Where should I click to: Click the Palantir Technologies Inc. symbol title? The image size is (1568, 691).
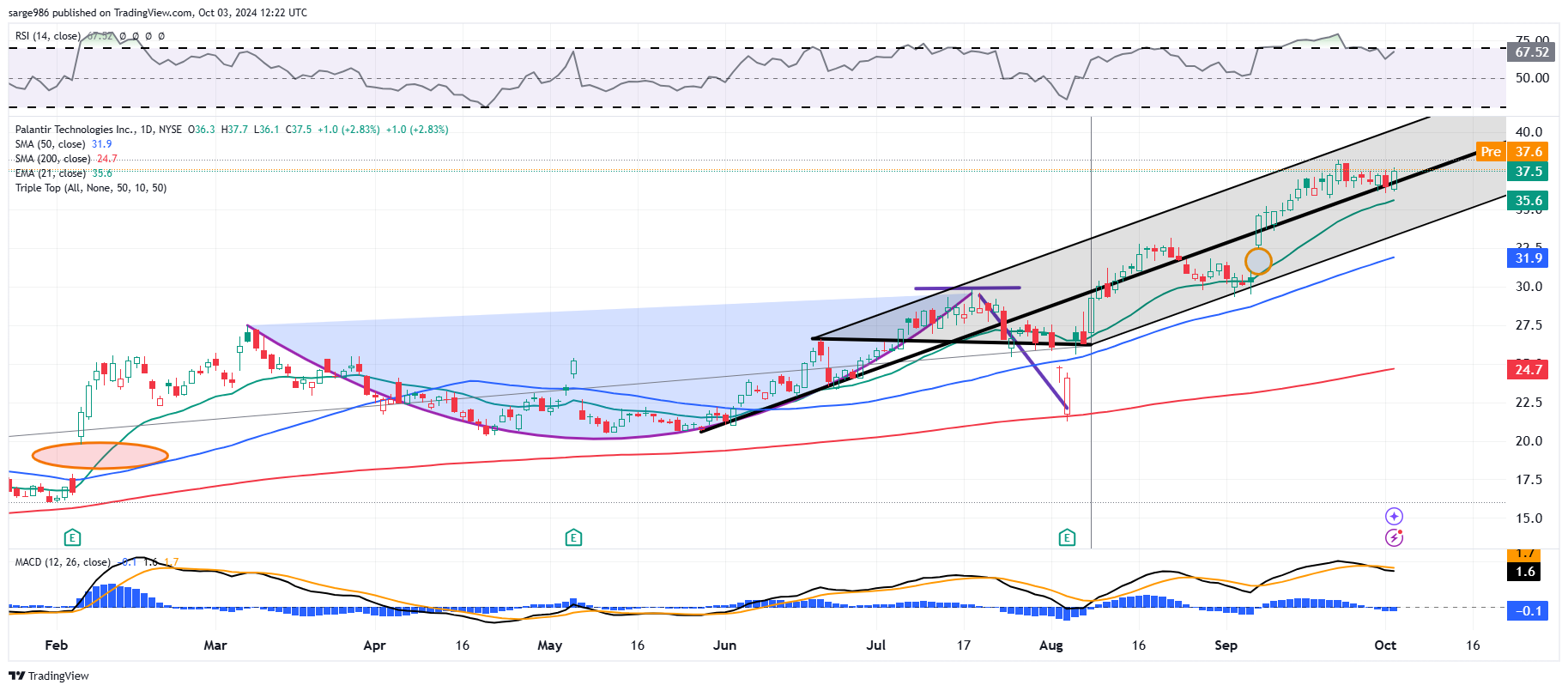coord(75,130)
